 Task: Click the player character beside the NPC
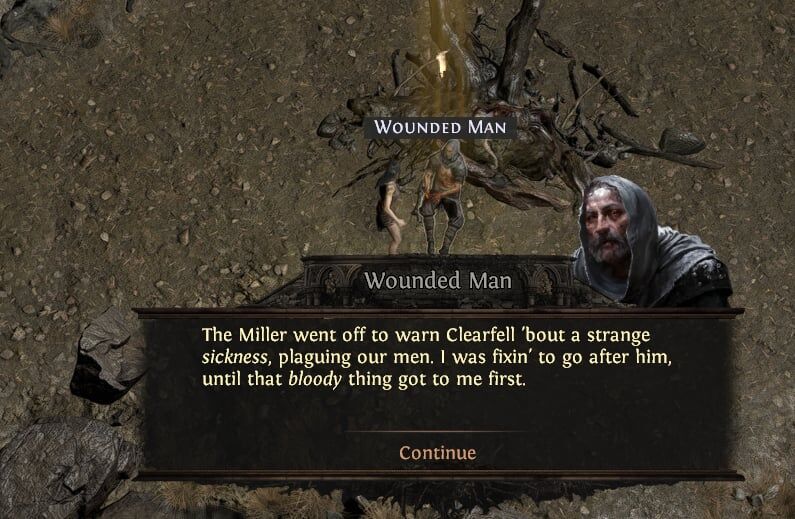pos(390,208)
